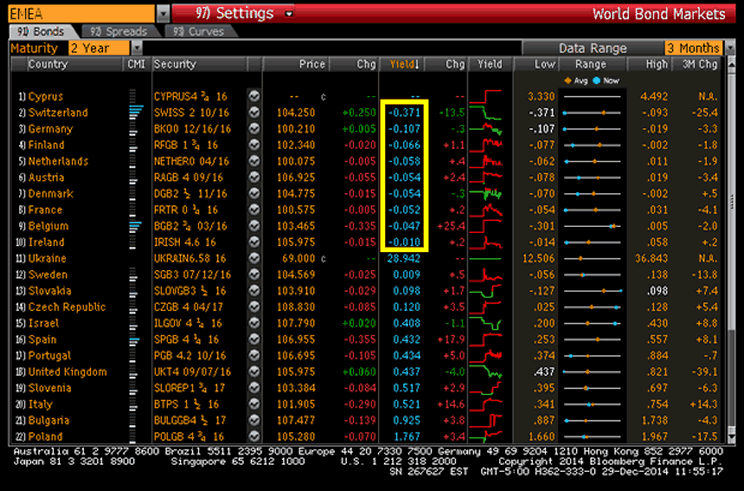Click Switzerland's range slider bar
This screenshot has height=491, width=744.
(x=592, y=113)
